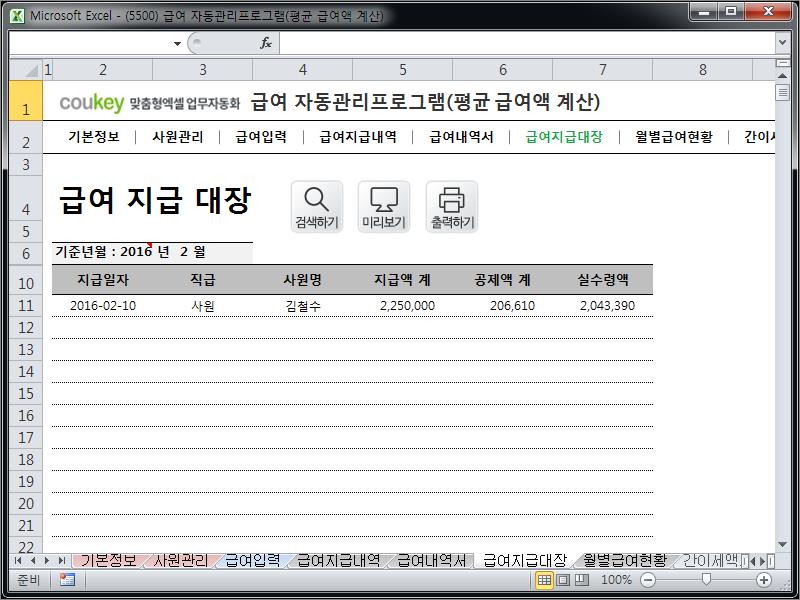Open the 급여지급내역 navigation link
This screenshot has width=800, height=600.
click(x=358, y=137)
